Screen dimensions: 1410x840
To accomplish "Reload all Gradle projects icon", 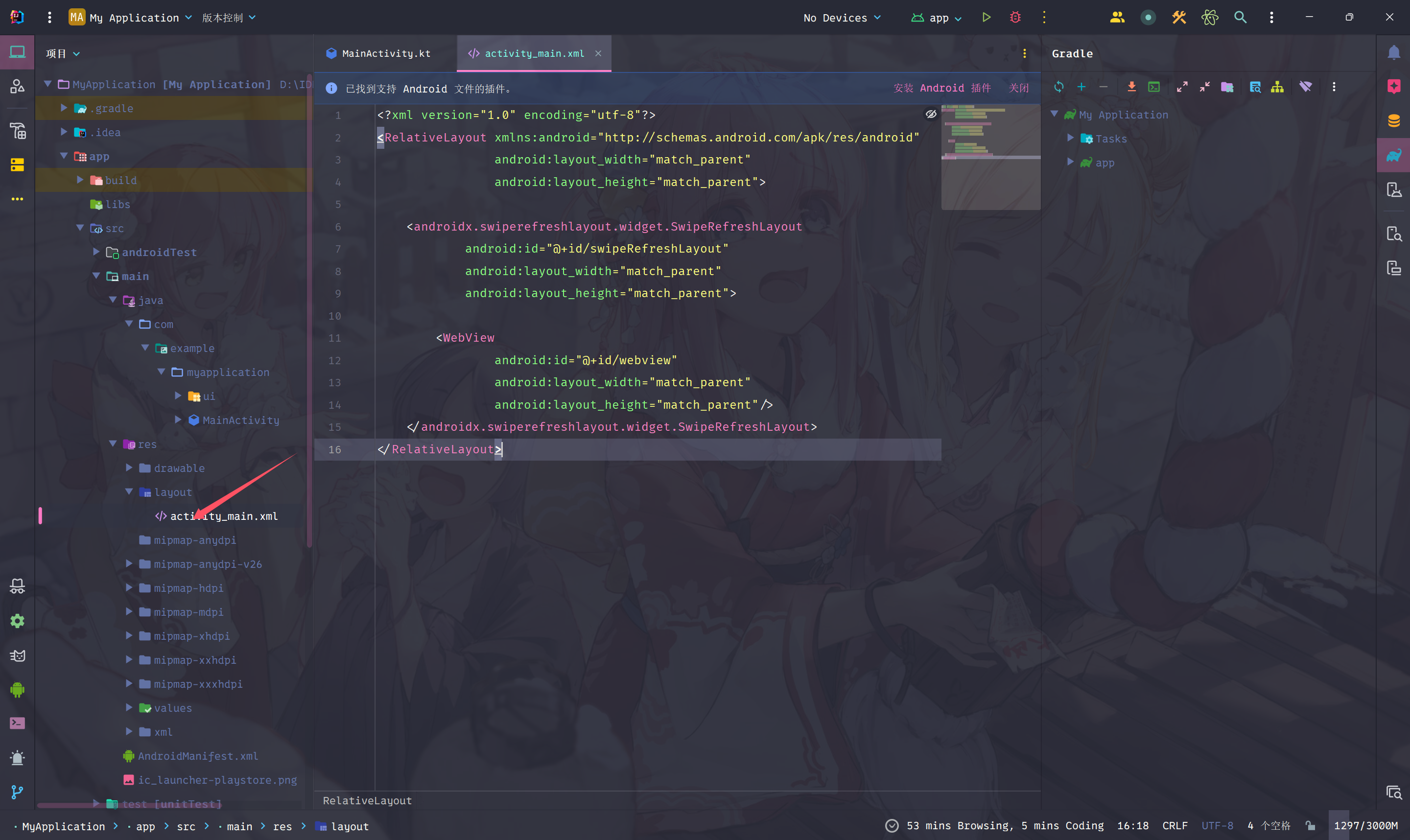I will [x=1058, y=87].
